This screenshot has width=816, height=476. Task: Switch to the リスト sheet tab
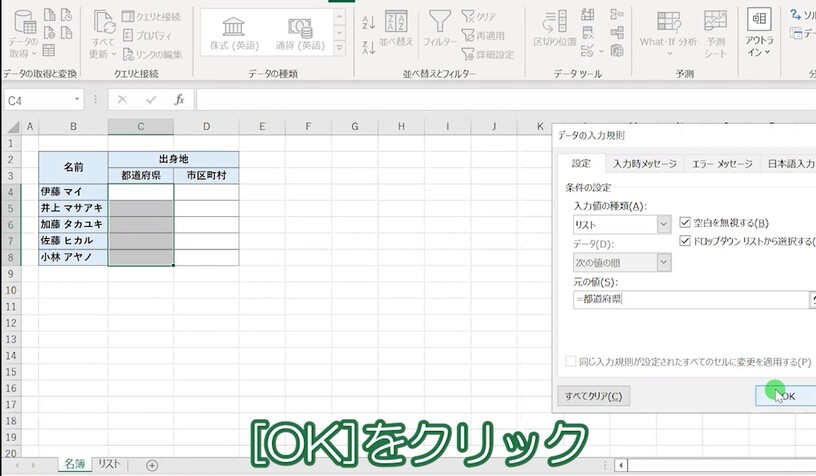pyautogui.click(x=109, y=464)
